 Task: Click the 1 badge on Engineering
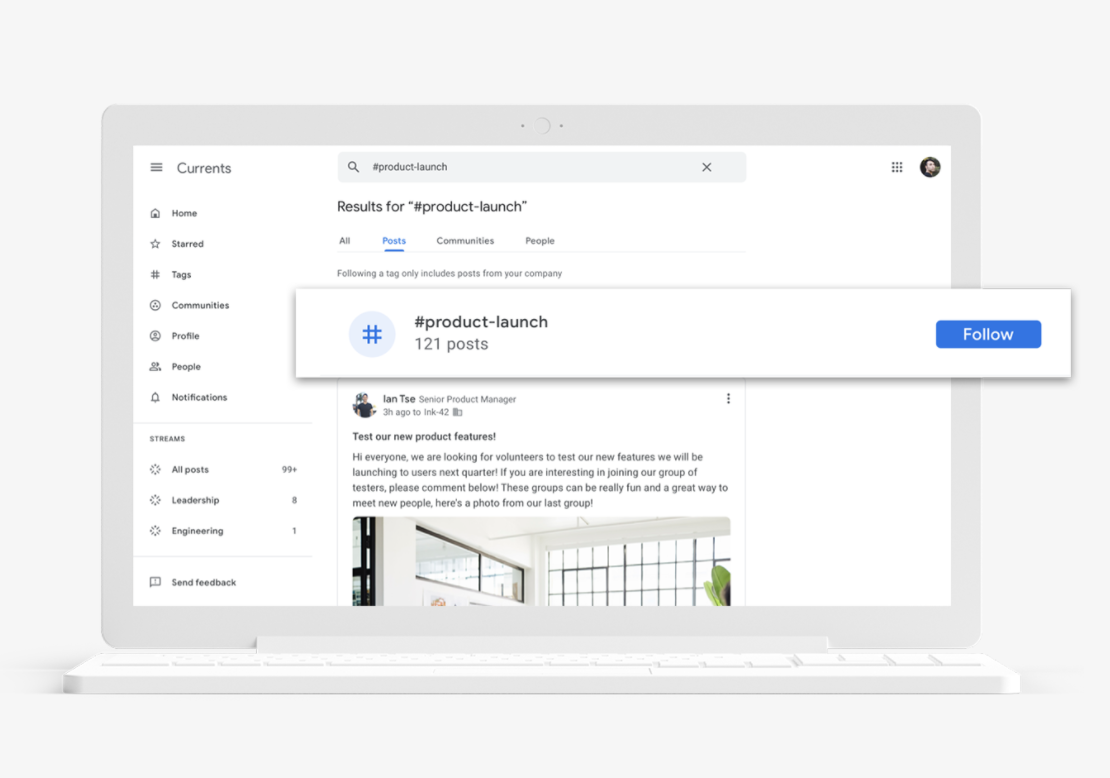click(x=294, y=531)
